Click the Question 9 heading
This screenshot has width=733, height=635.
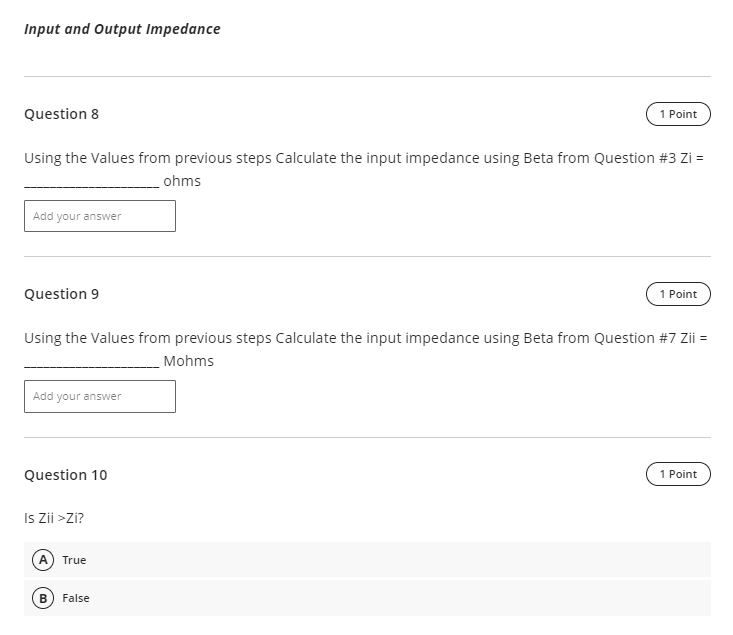point(62,294)
